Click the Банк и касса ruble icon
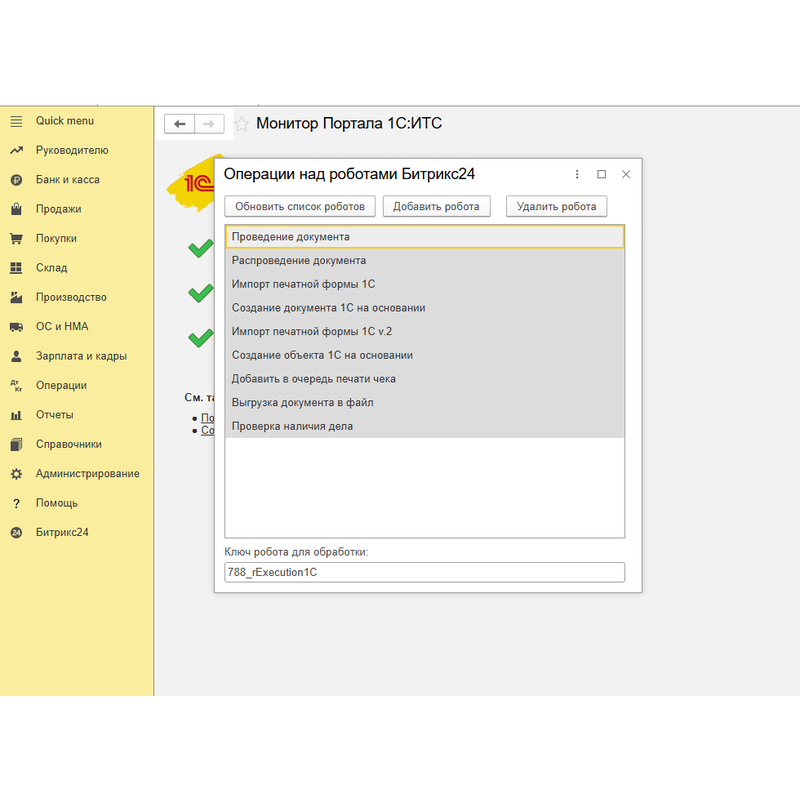 point(16,180)
